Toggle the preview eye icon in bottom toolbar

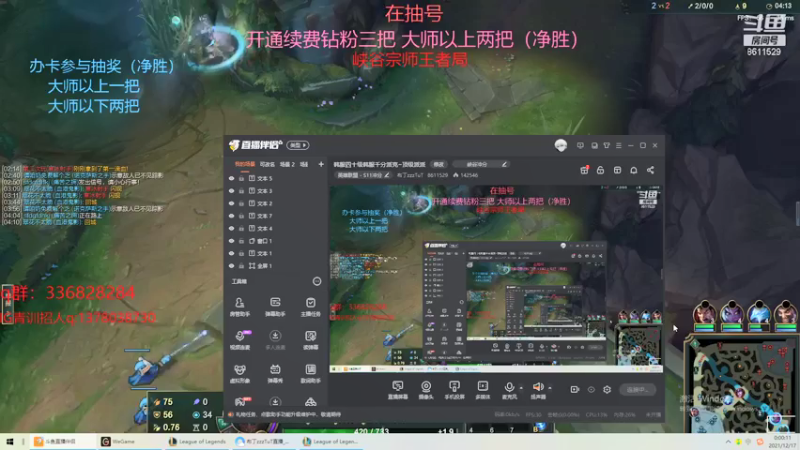click(591, 389)
